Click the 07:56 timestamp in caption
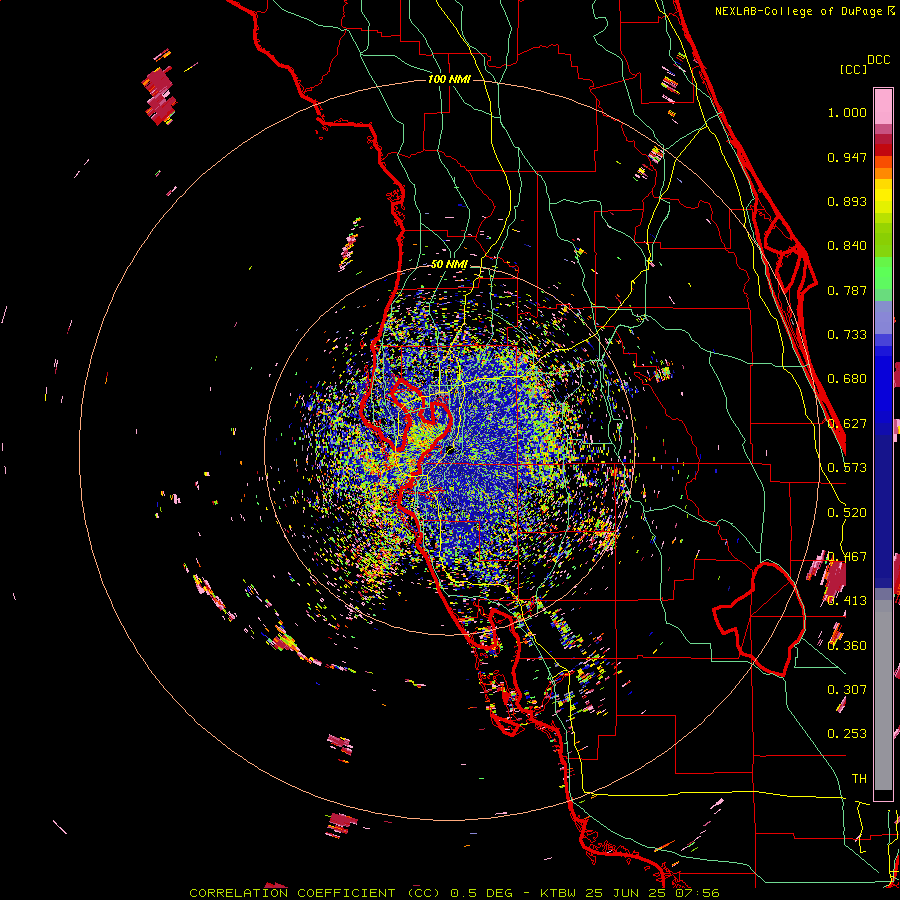The image size is (900, 900). tap(698, 893)
